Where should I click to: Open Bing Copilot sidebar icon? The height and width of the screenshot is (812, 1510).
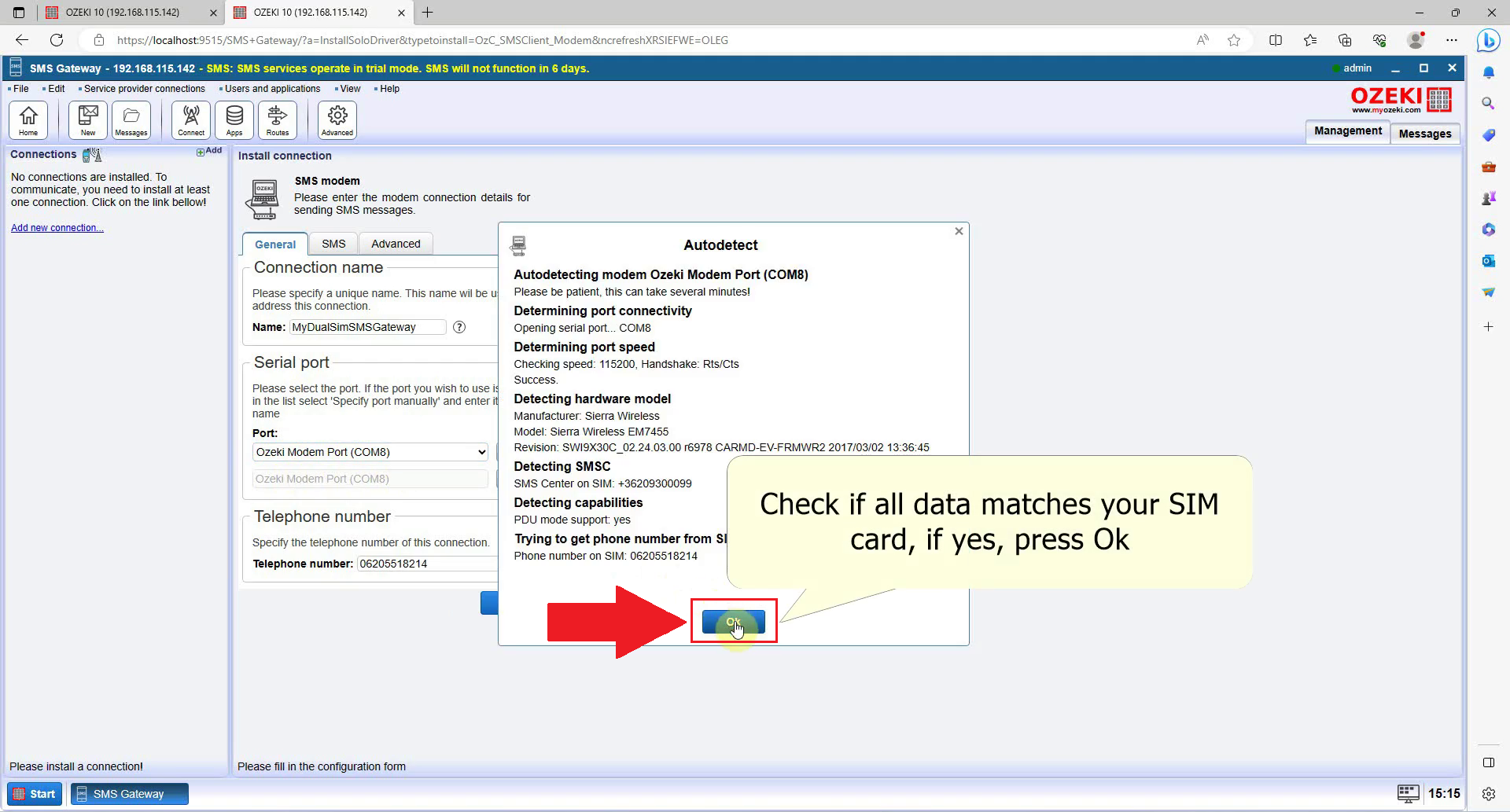(x=1488, y=40)
